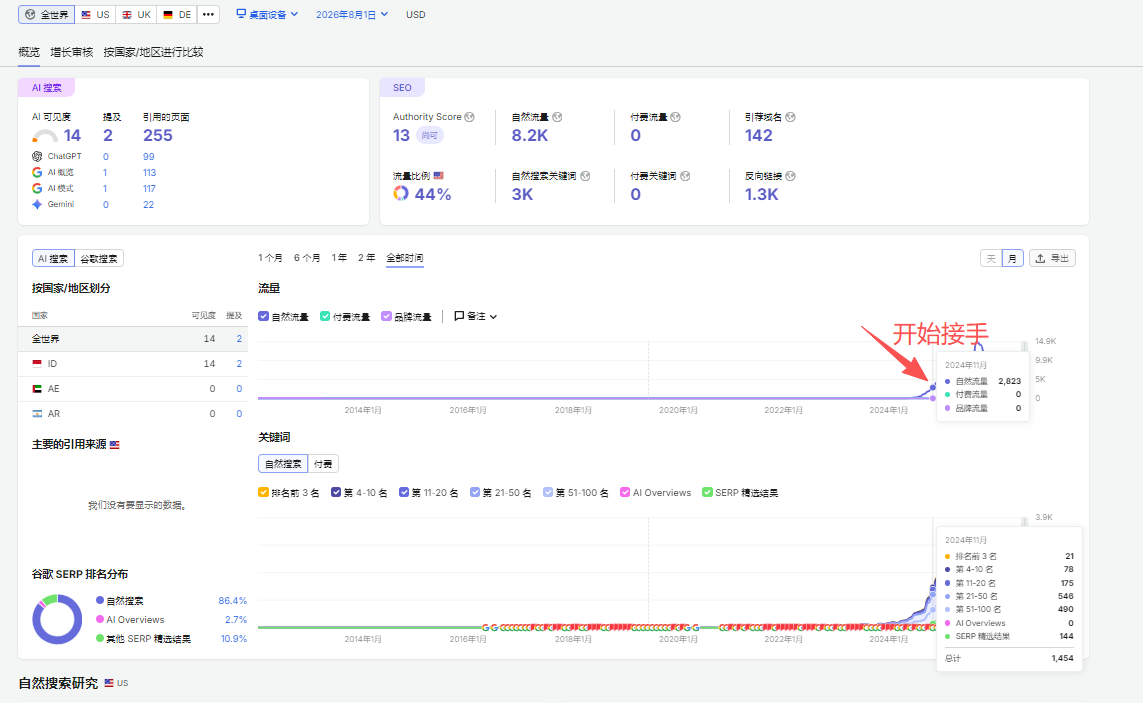Click the Google AI 模式 logo
Image resolution: width=1143 pixels, height=703 pixels.
pos(37,188)
